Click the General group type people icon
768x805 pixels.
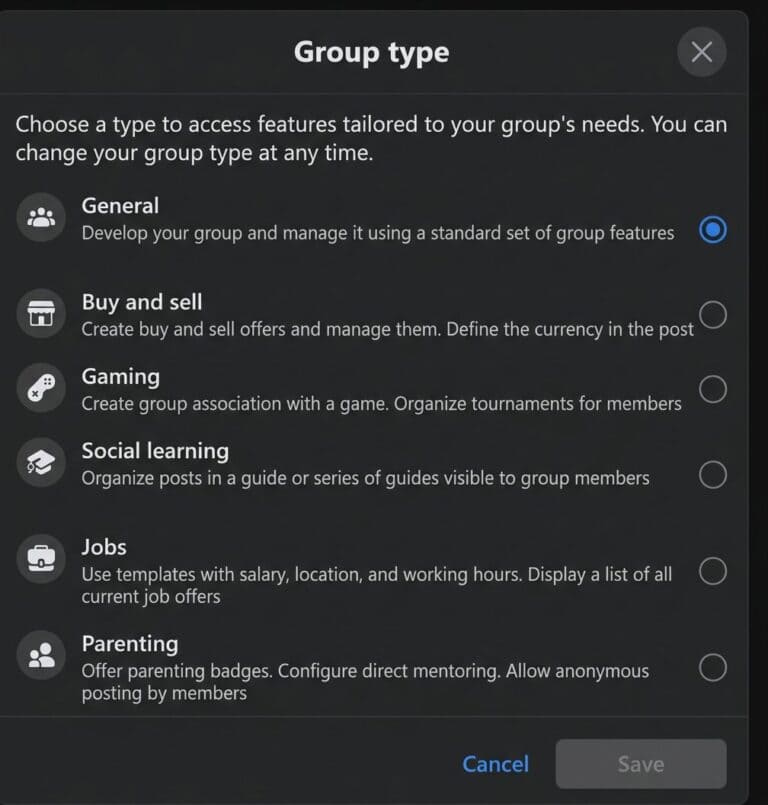coord(40,216)
